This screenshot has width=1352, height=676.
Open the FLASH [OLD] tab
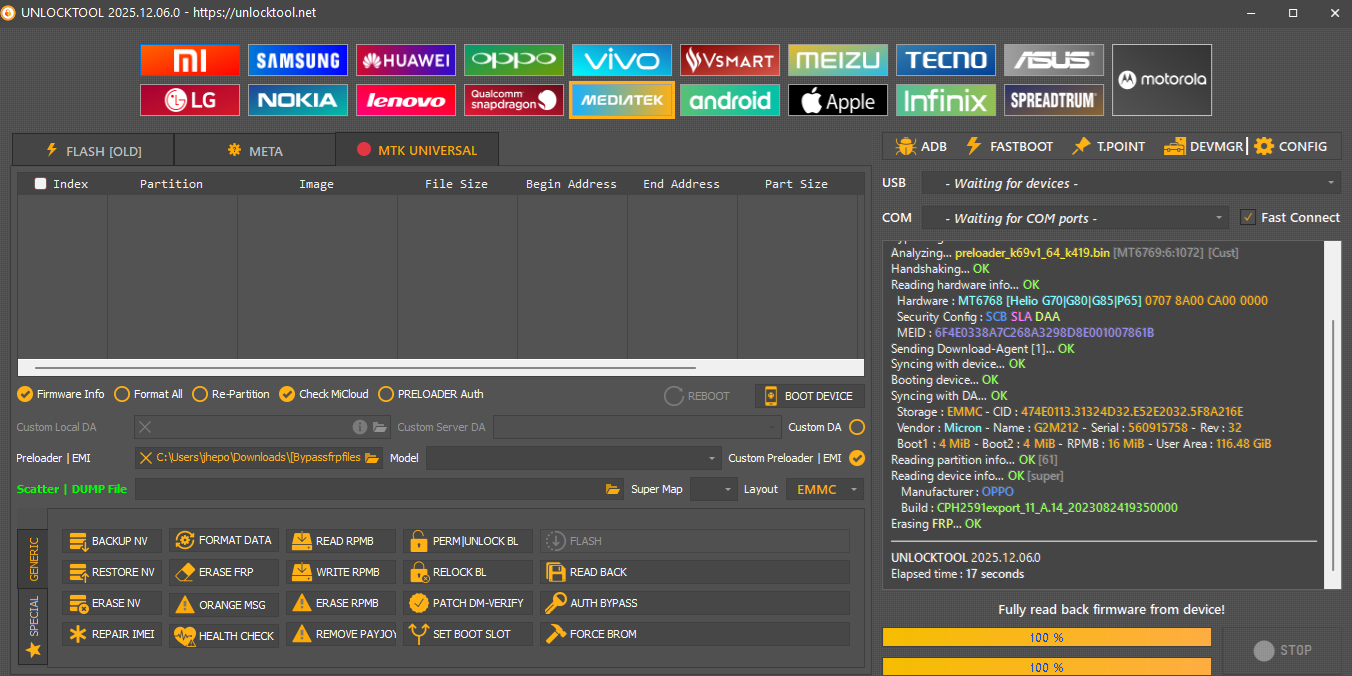93,151
